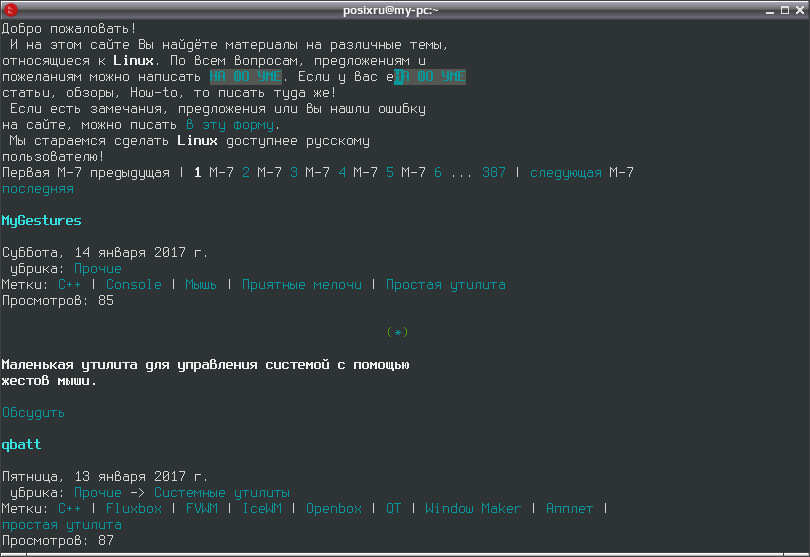Open the 'Приятные мелочи' tag link
Viewport: 810px width, 557px height.
[302, 285]
